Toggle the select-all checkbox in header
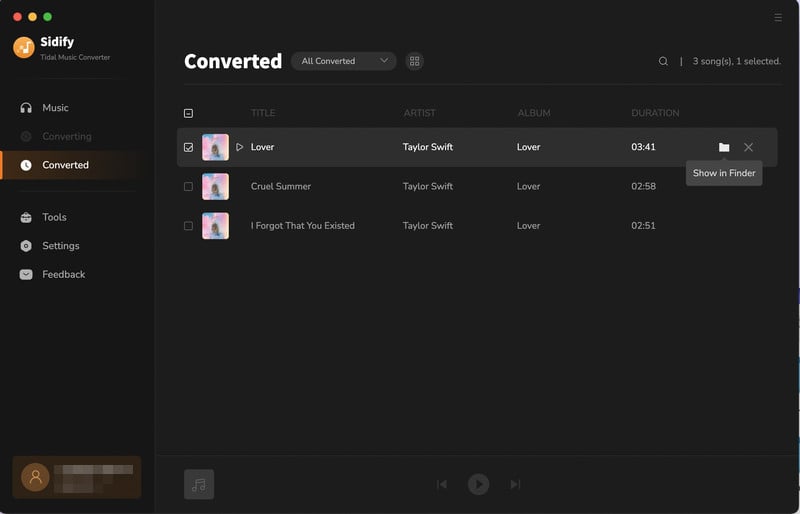Screen dimensions: 800x514 pos(188,113)
